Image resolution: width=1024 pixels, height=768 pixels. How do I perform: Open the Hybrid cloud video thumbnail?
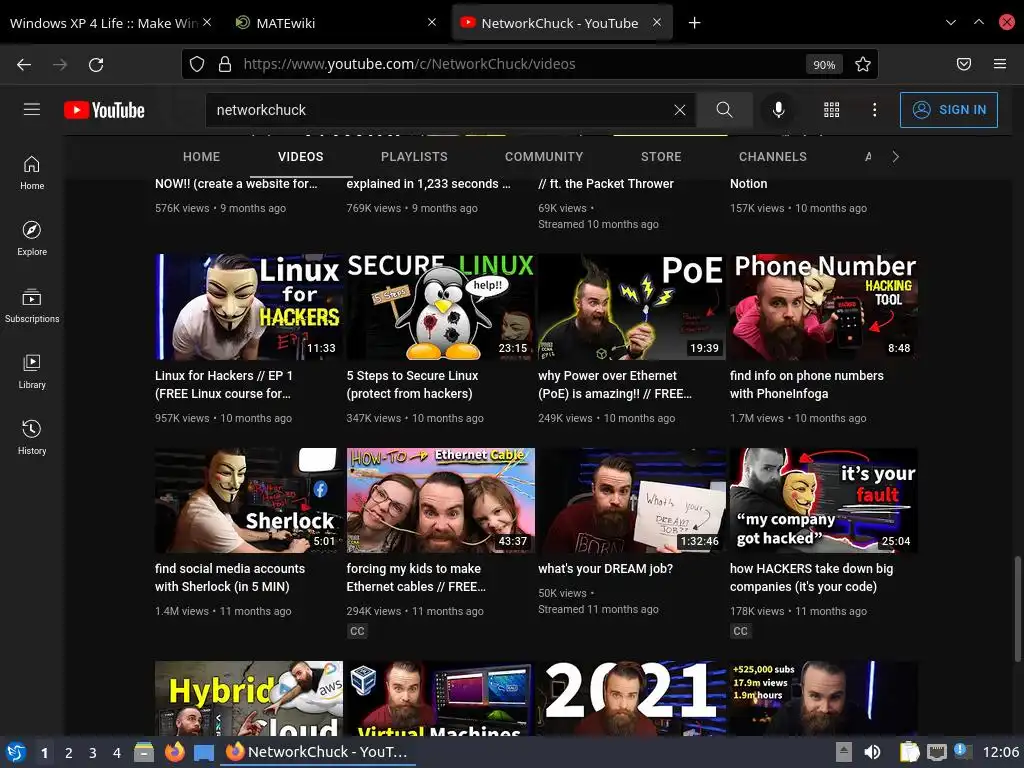coord(249,698)
